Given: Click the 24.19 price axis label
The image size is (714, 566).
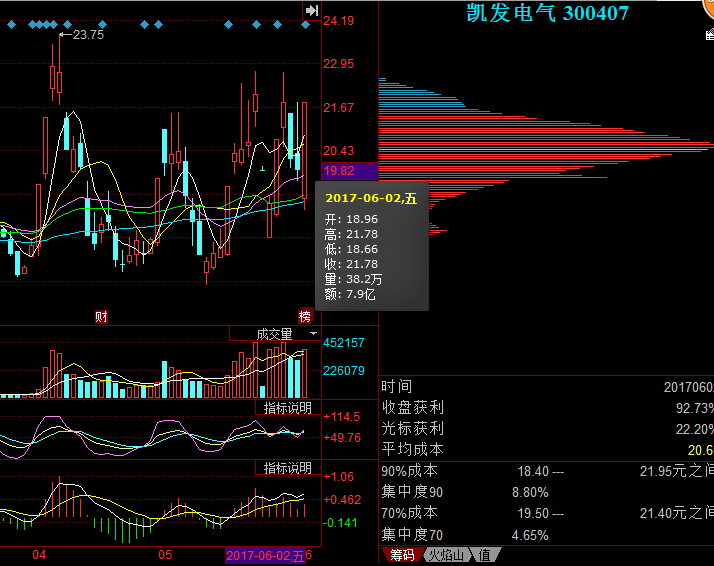Looking at the screenshot, I should (x=338, y=20).
